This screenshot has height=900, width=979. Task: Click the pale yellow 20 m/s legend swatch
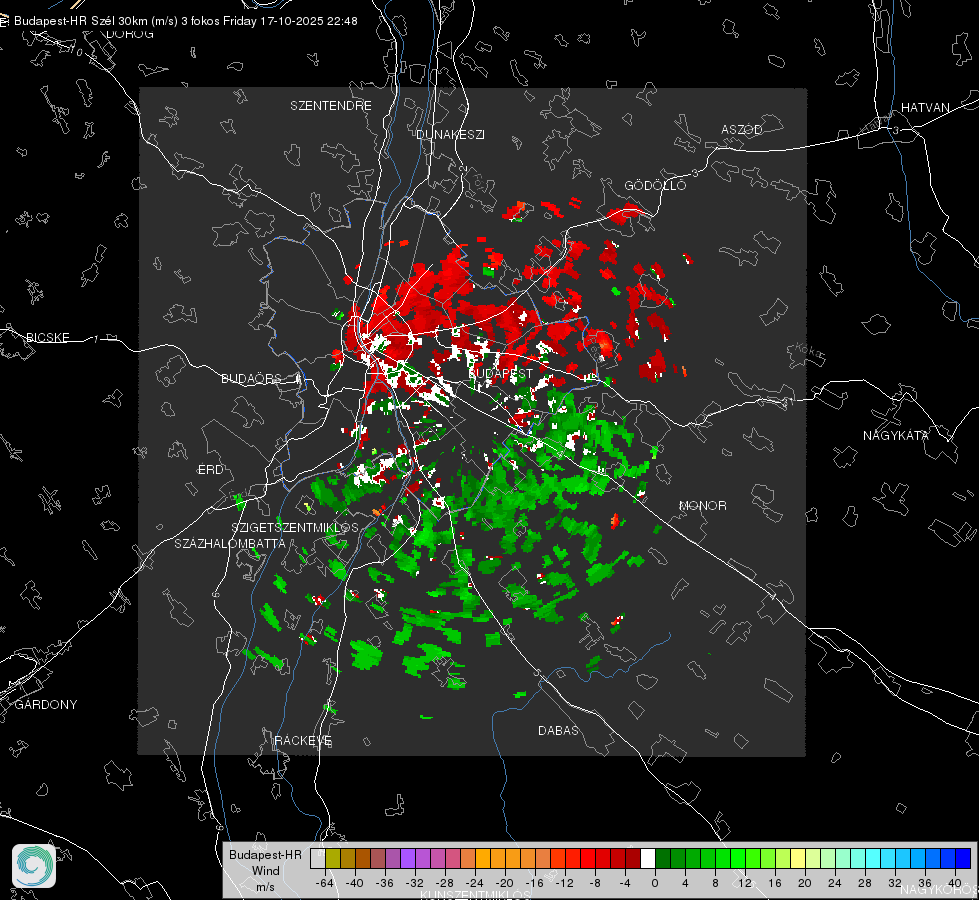[798, 859]
